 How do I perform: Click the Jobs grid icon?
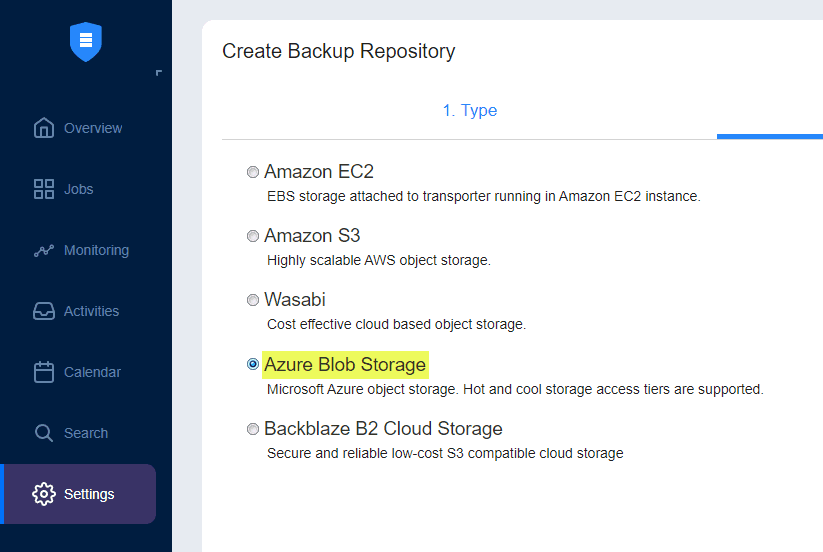point(44,189)
